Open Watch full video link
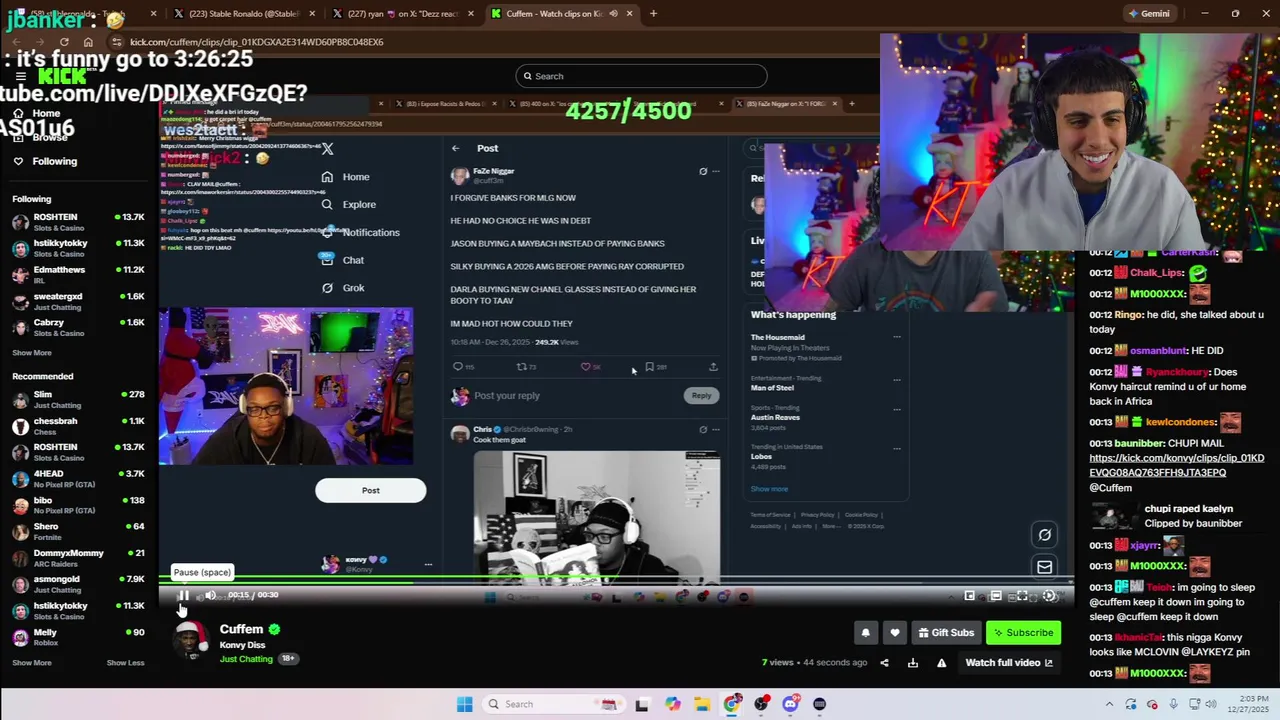The height and width of the screenshot is (720, 1280). 1009,662
